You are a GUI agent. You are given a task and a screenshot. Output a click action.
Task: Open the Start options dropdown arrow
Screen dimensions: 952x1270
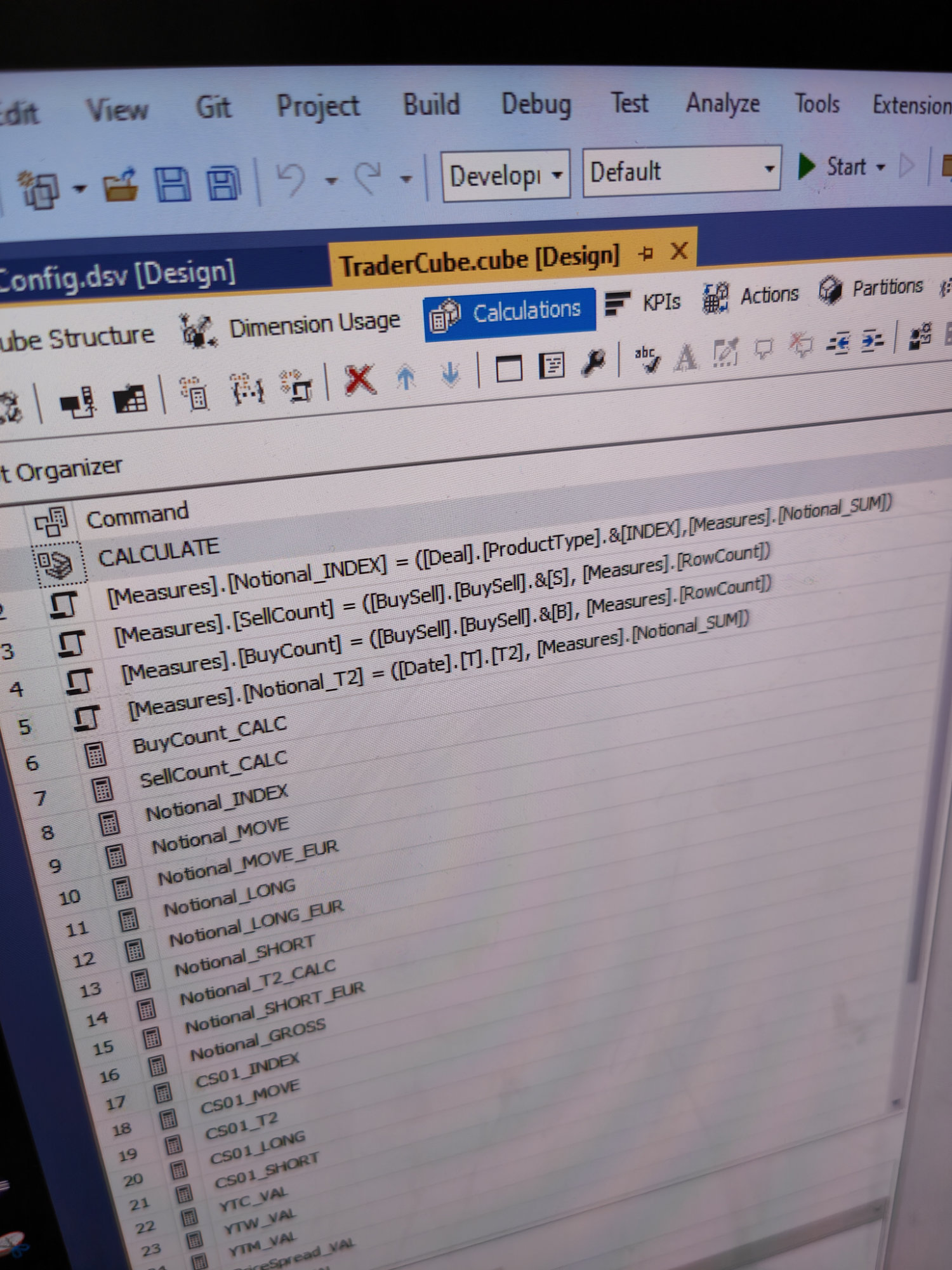881,168
